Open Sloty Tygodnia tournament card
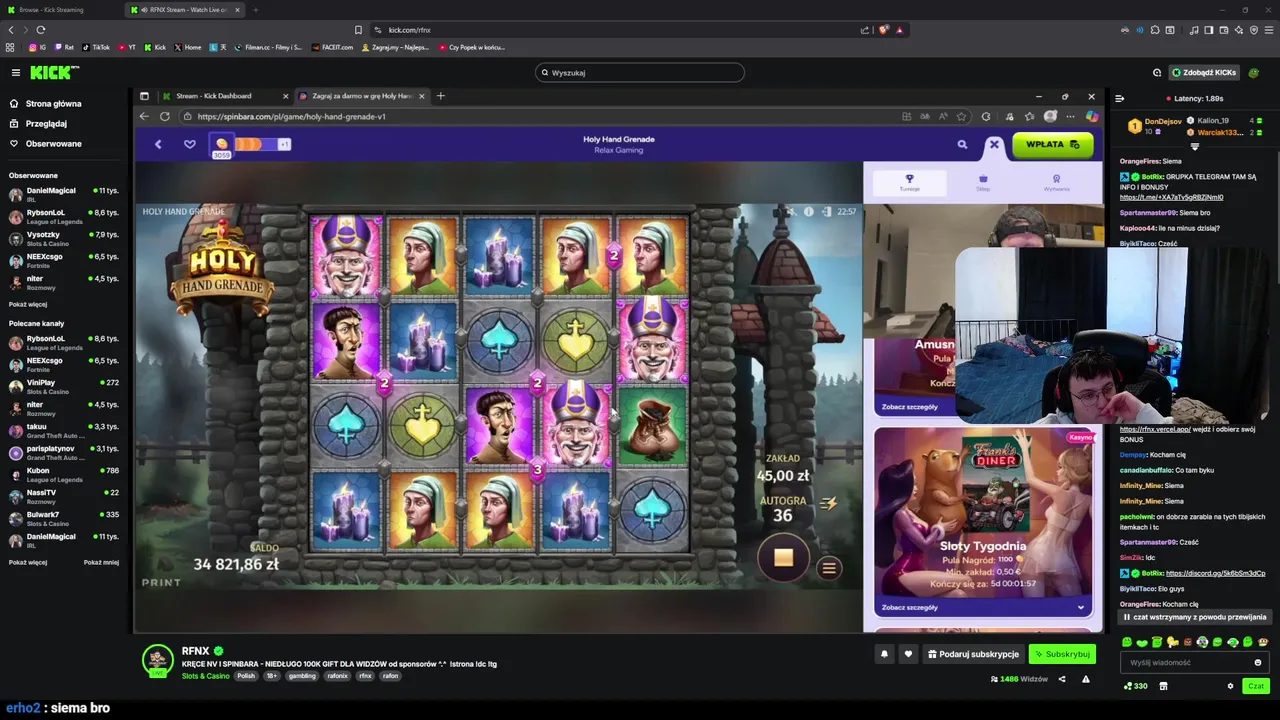The width and height of the screenshot is (1280, 720). click(983, 522)
